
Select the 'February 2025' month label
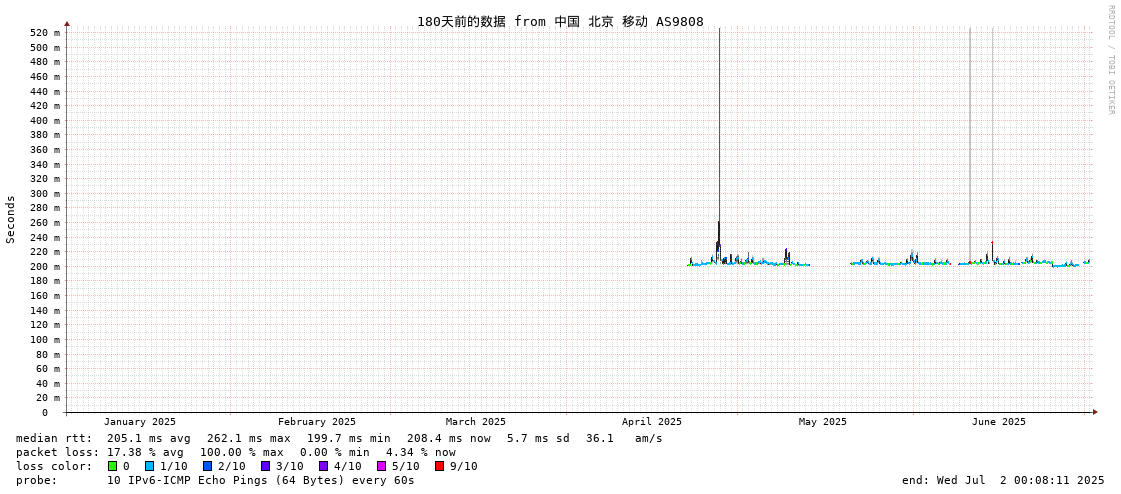[317, 422]
